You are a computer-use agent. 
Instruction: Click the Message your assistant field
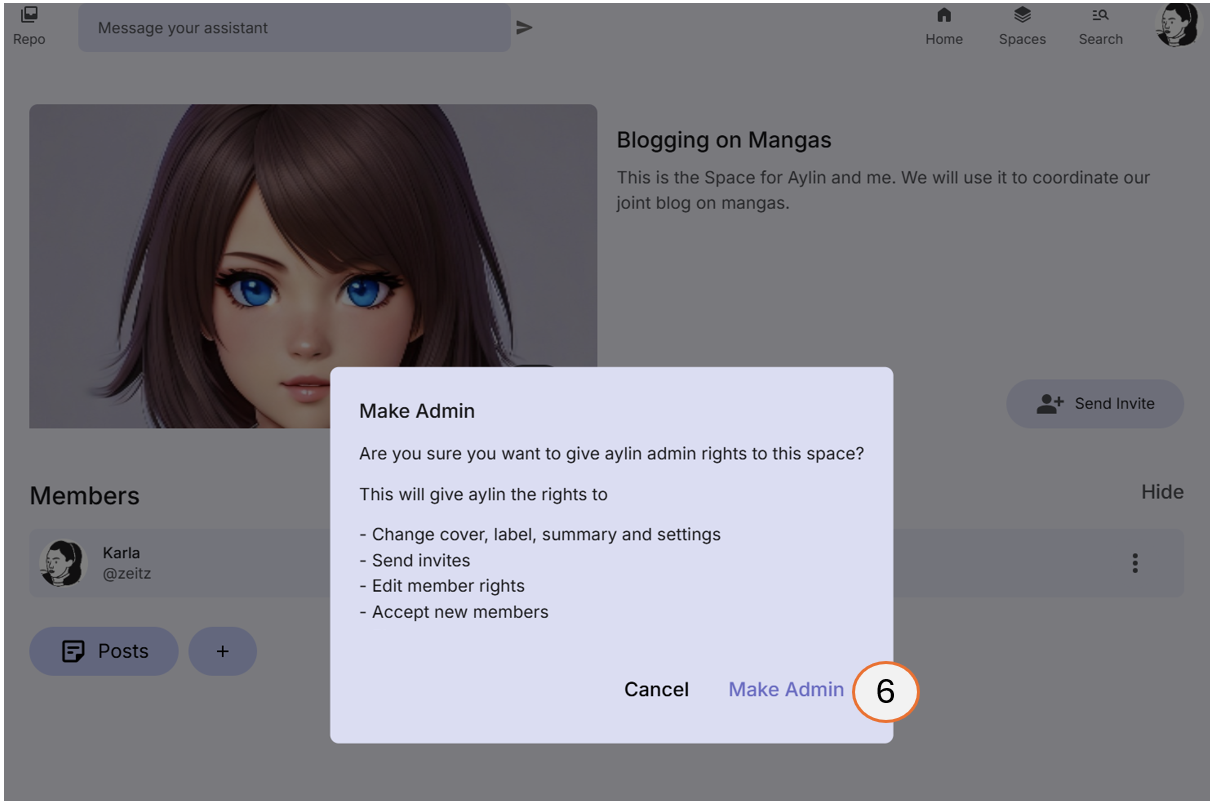coord(295,27)
